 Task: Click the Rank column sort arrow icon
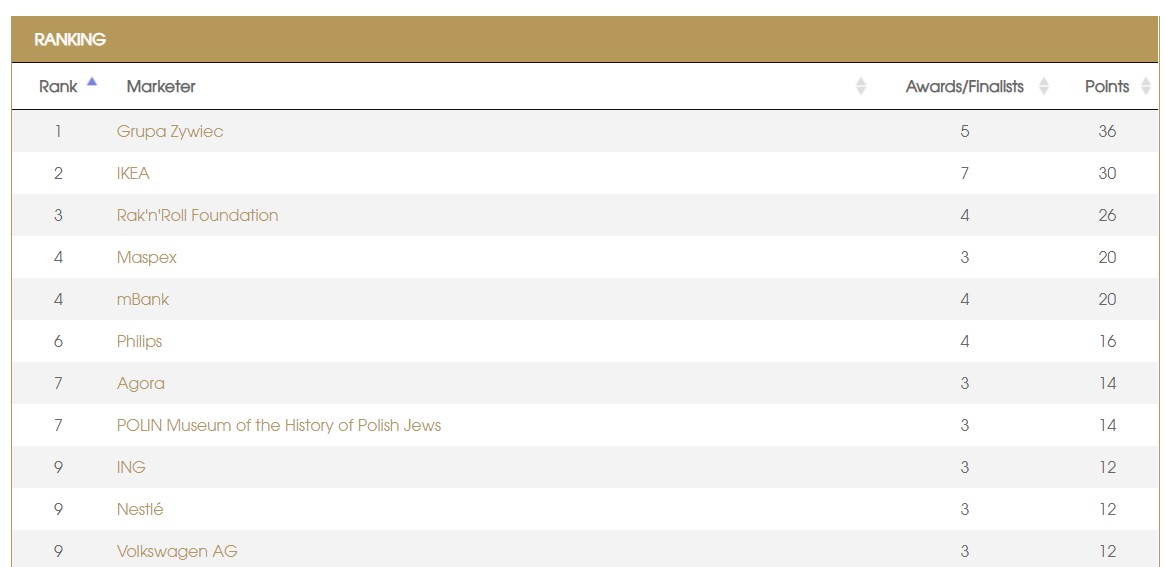[x=92, y=83]
